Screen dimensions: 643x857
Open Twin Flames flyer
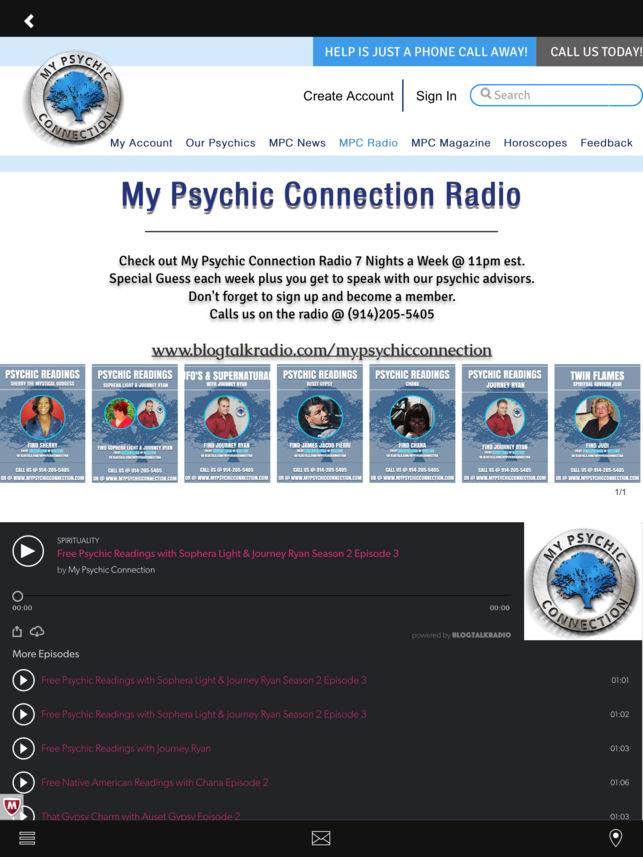(597, 423)
